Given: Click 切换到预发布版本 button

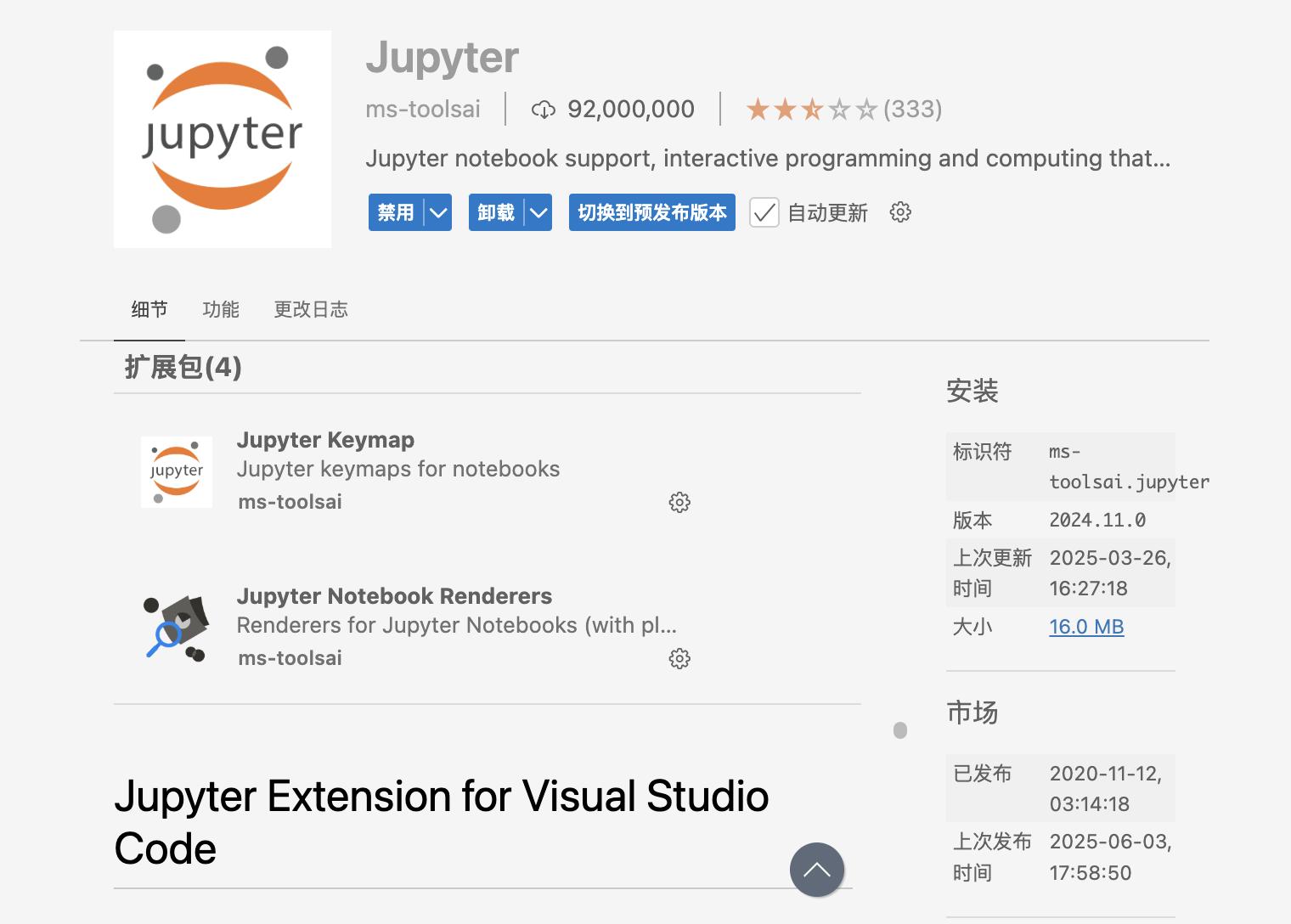Looking at the screenshot, I should (652, 212).
